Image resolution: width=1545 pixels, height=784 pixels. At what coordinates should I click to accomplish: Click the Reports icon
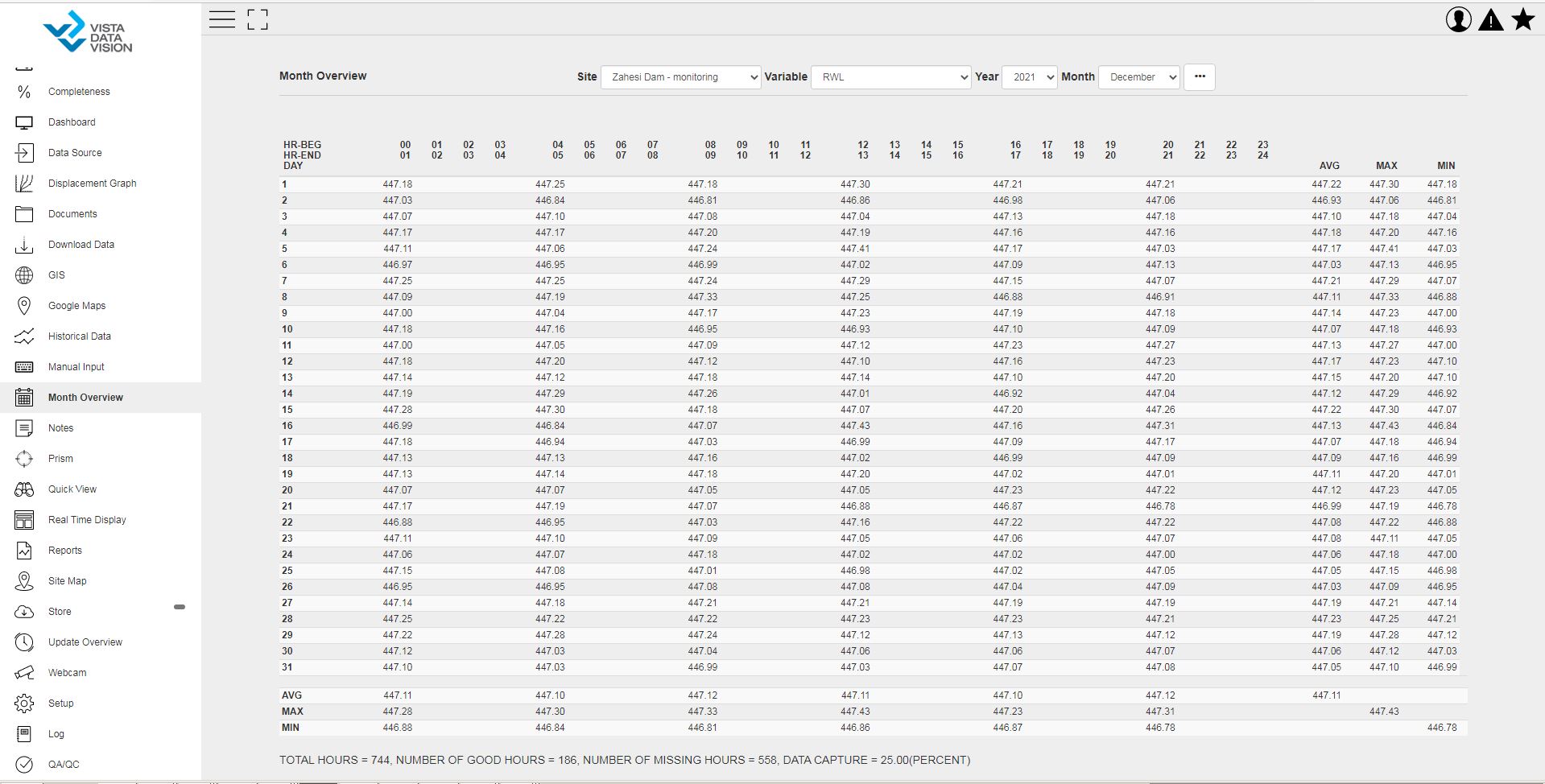click(24, 551)
